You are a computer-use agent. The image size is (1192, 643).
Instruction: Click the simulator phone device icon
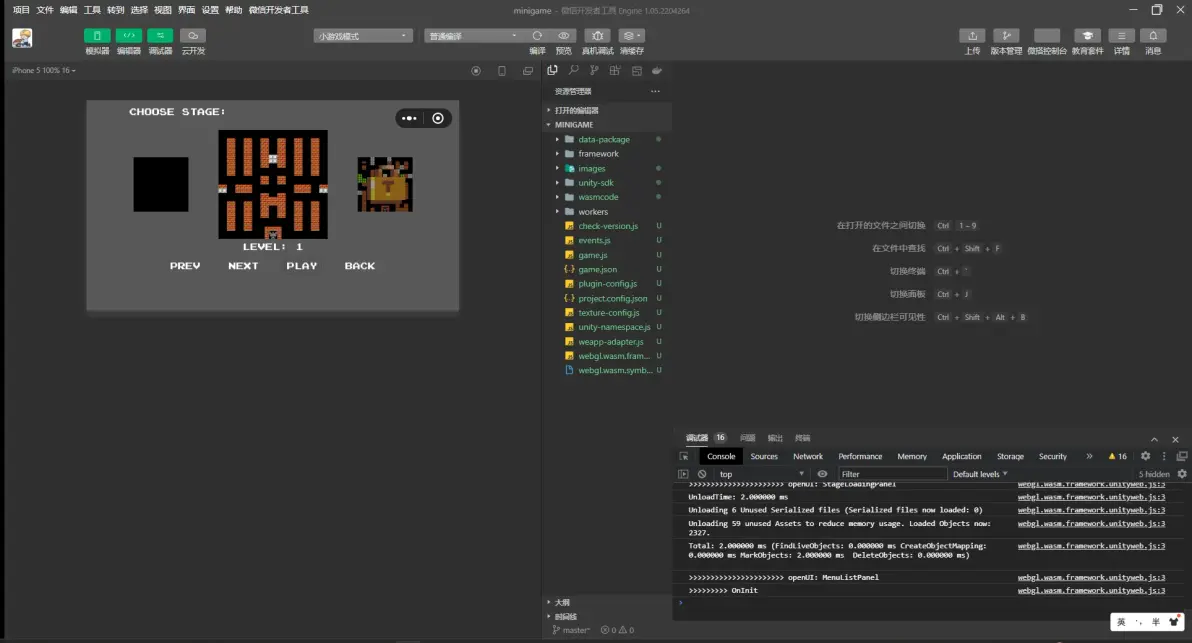click(502, 71)
